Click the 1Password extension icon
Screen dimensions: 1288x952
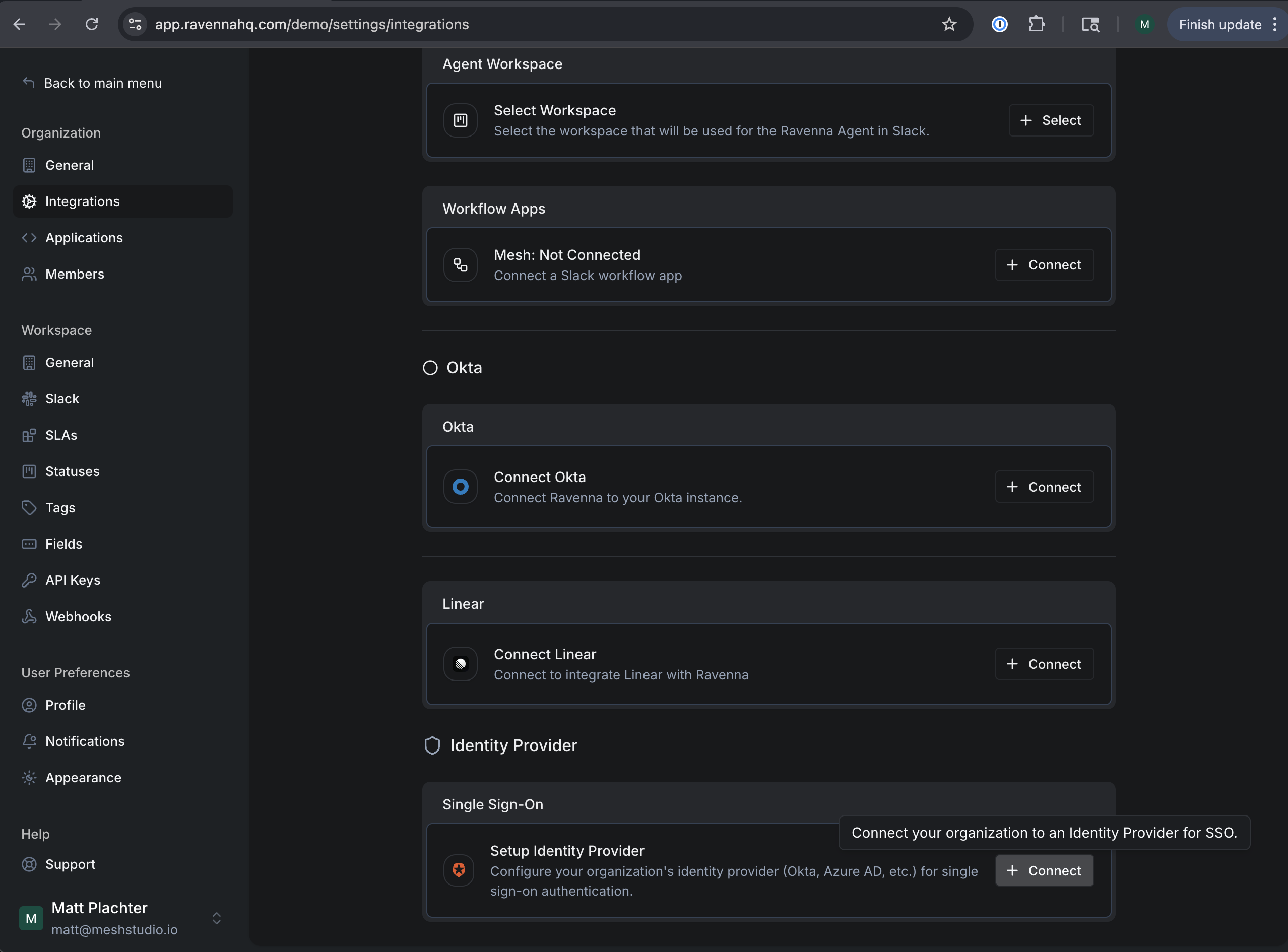click(x=999, y=24)
